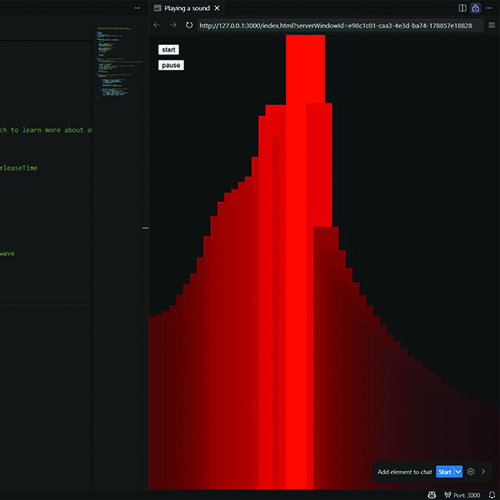Open the preview browser hamburger menu

[492, 25]
